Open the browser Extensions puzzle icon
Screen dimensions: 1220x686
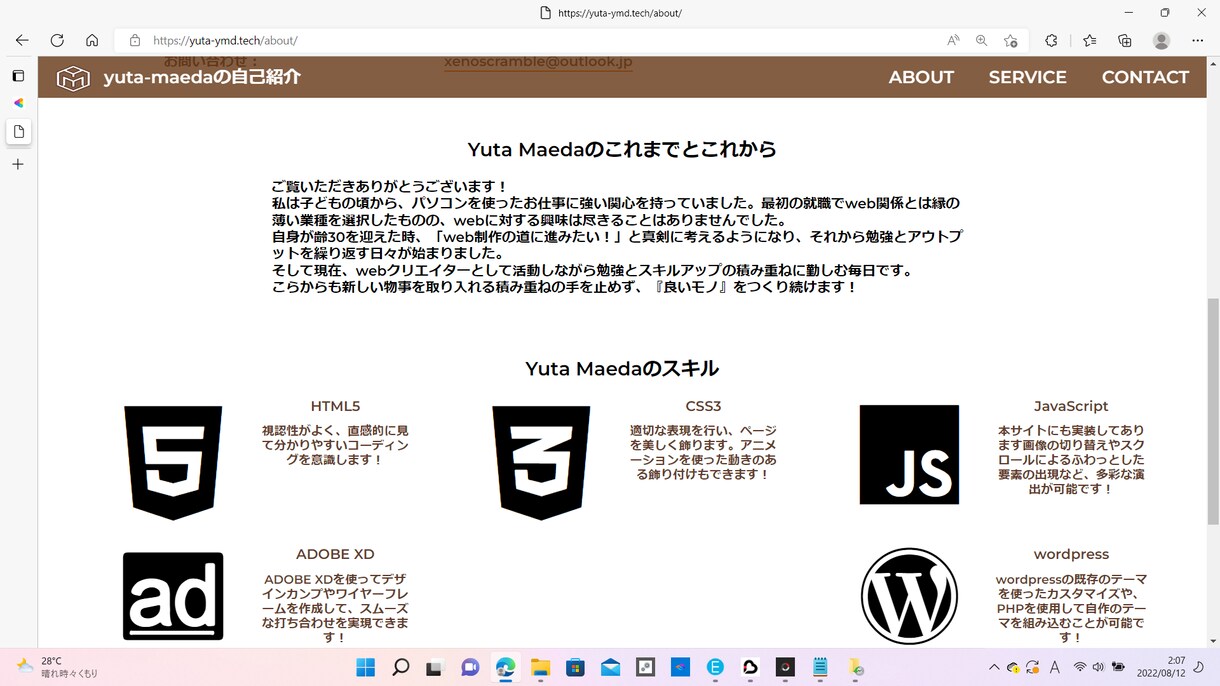click(x=1051, y=41)
